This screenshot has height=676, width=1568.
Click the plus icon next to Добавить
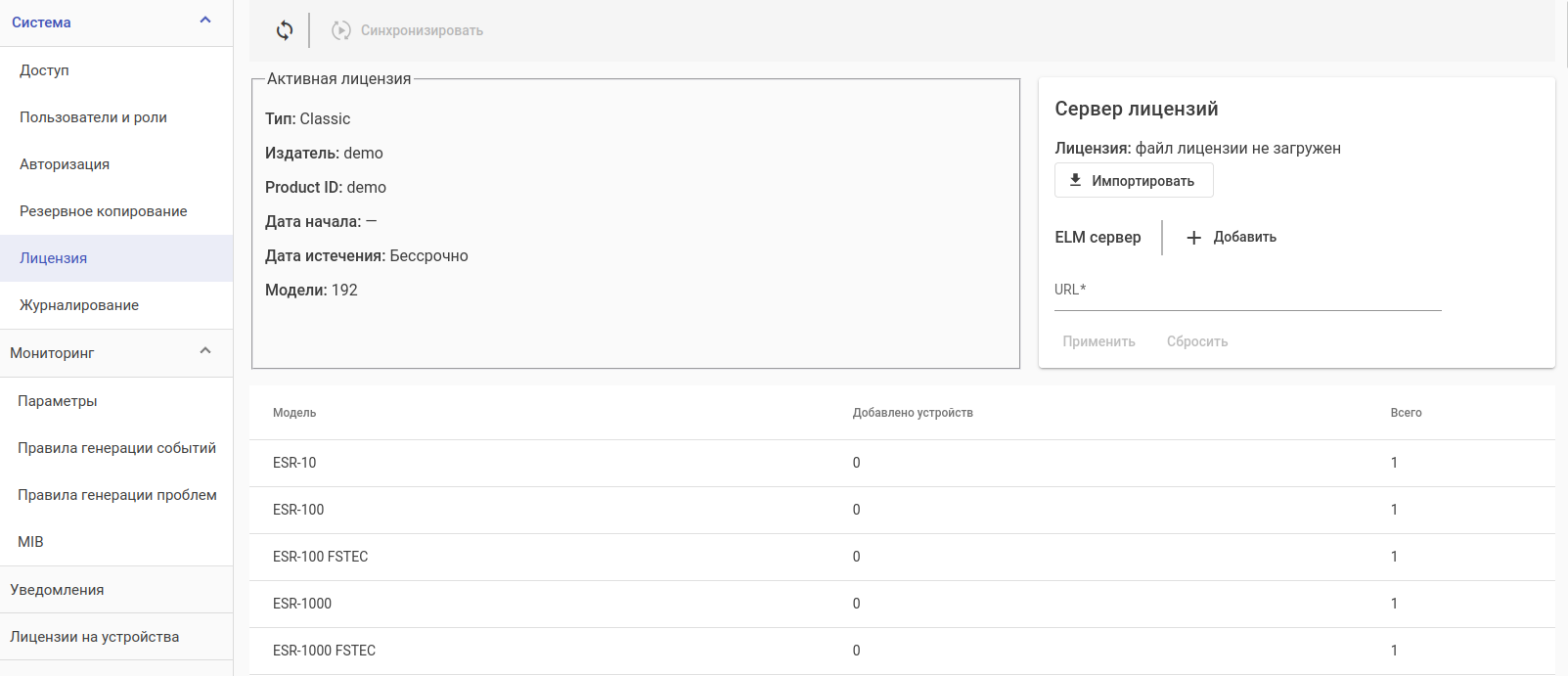point(1193,237)
